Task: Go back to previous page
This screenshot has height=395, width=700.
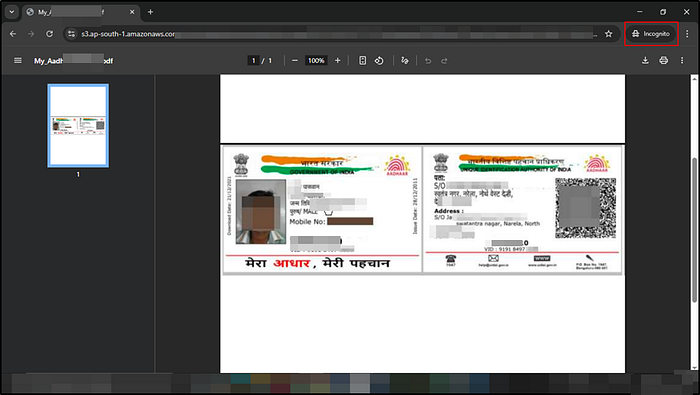Action: (x=13, y=34)
